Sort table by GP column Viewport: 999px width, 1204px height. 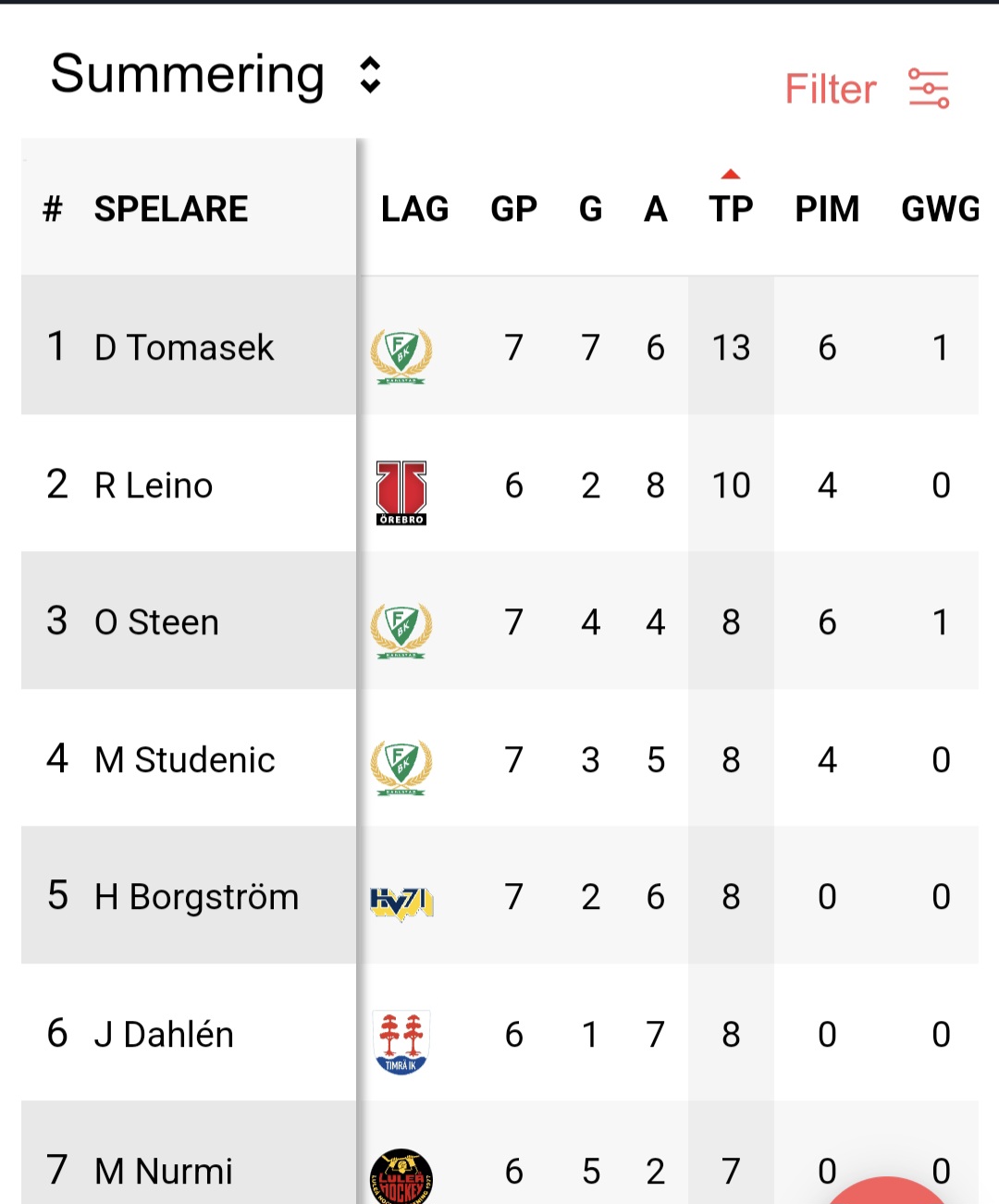tap(513, 208)
